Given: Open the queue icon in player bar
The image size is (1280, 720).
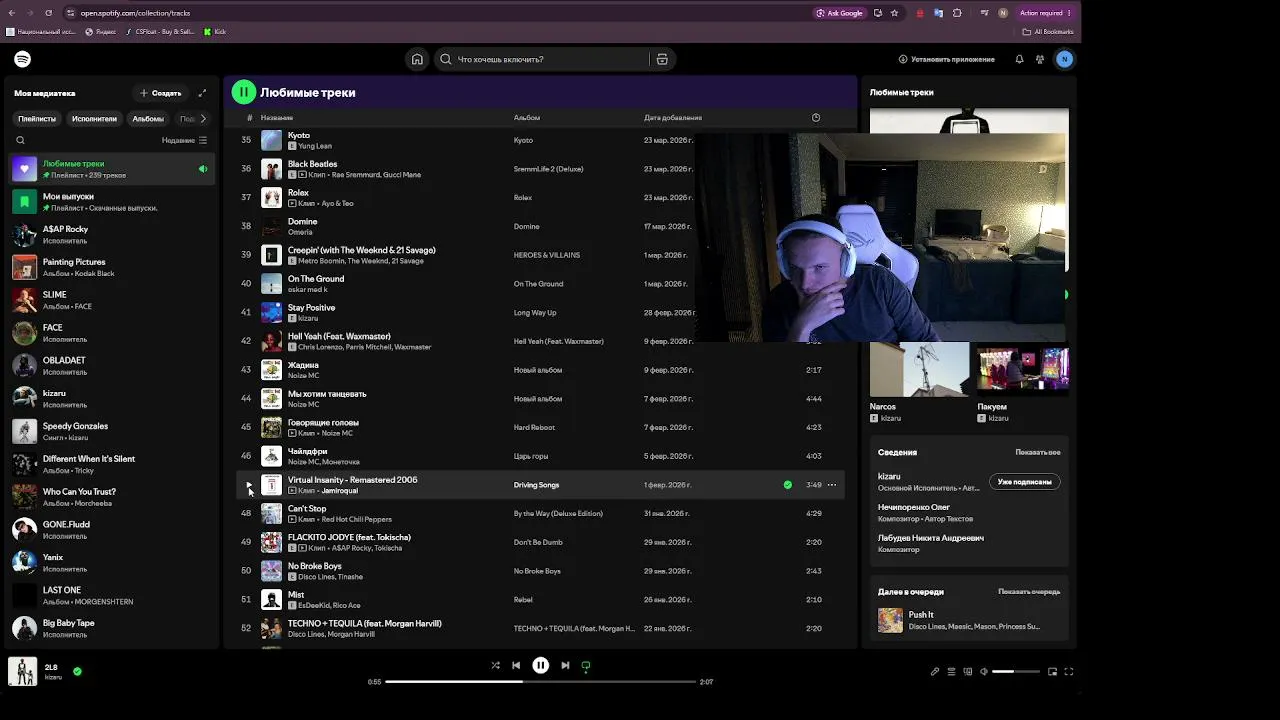Looking at the screenshot, I should click(951, 672).
